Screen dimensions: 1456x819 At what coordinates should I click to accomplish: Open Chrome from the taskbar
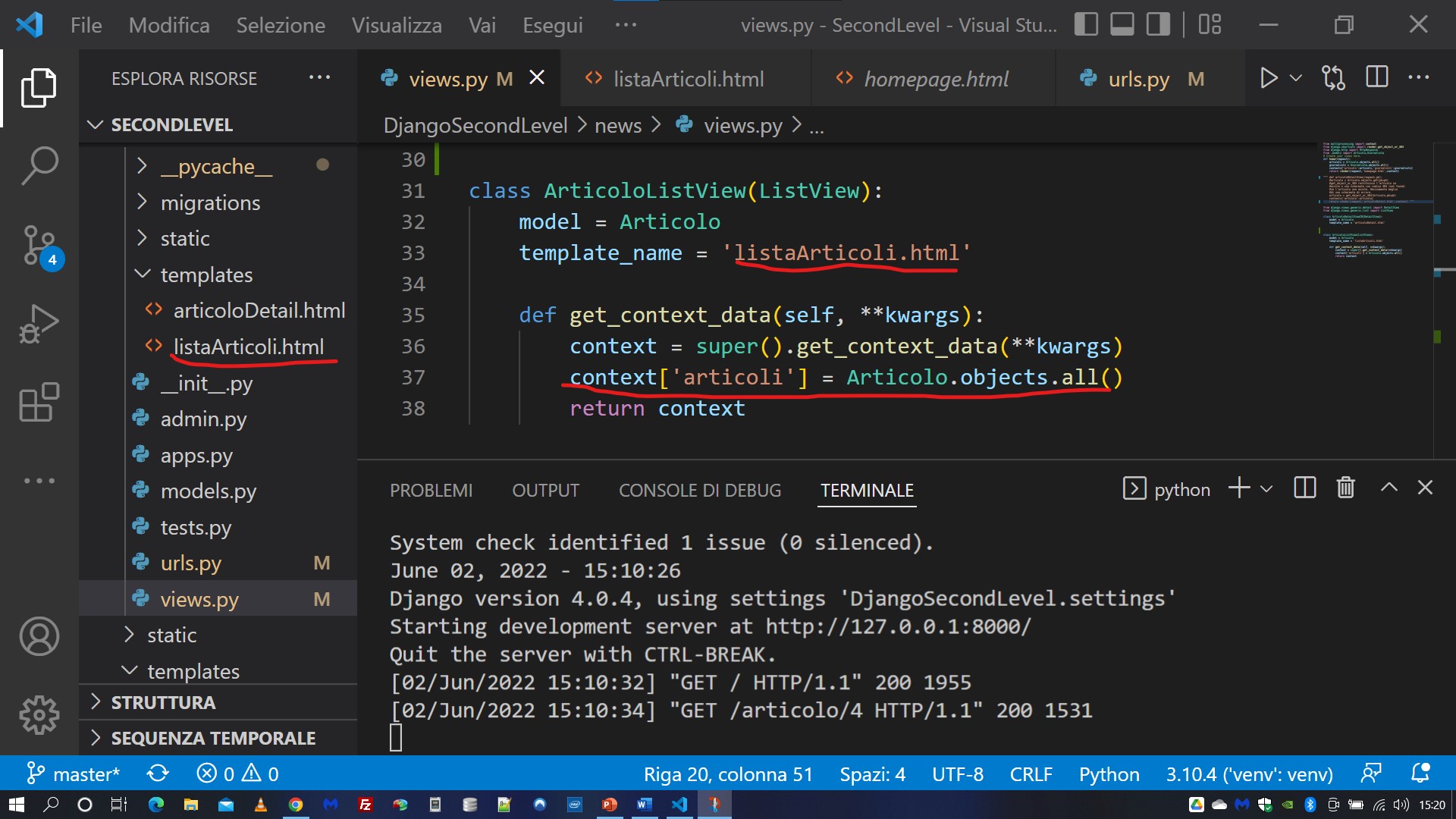[295, 805]
